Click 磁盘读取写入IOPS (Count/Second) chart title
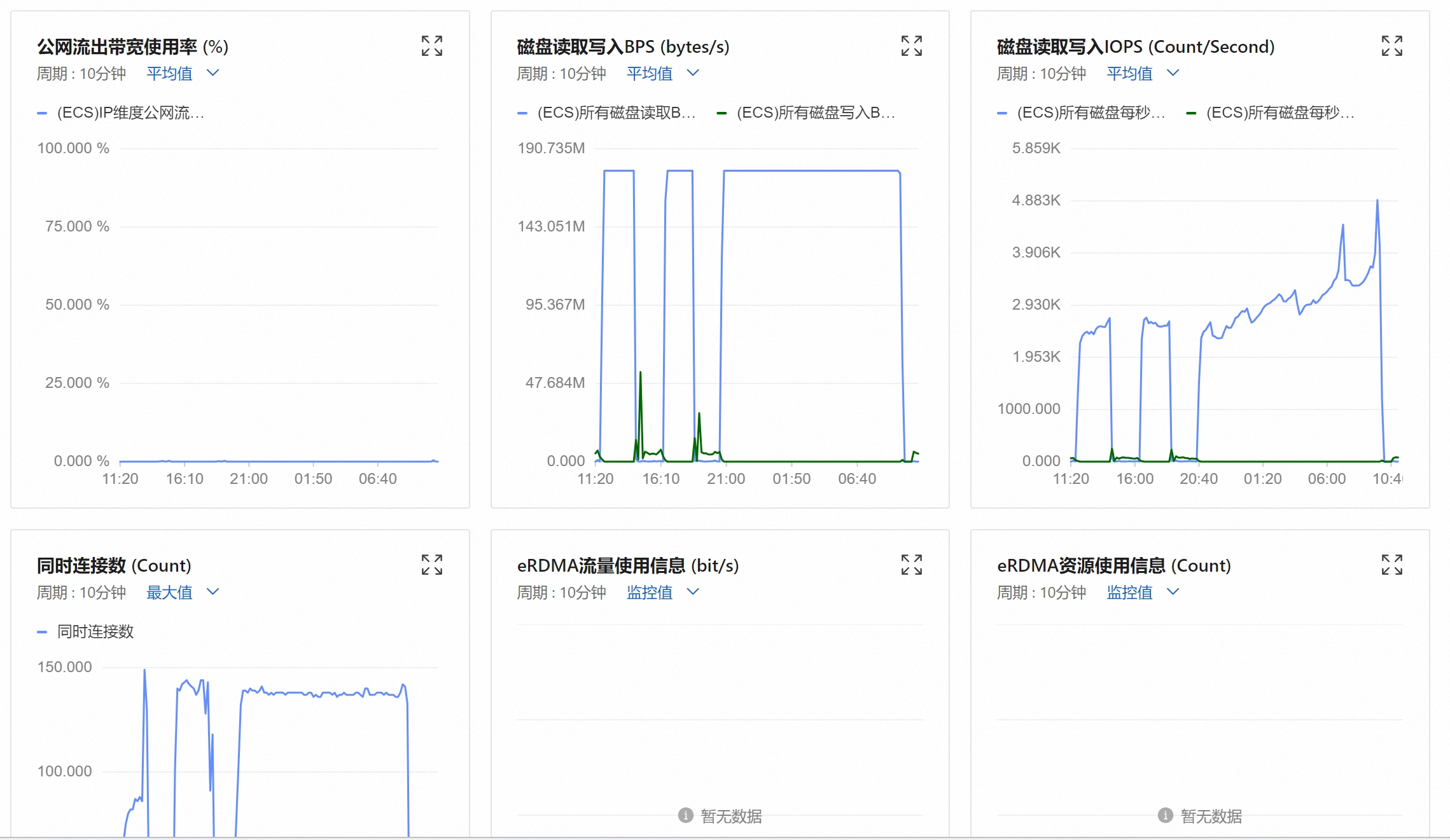 (1136, 46)
